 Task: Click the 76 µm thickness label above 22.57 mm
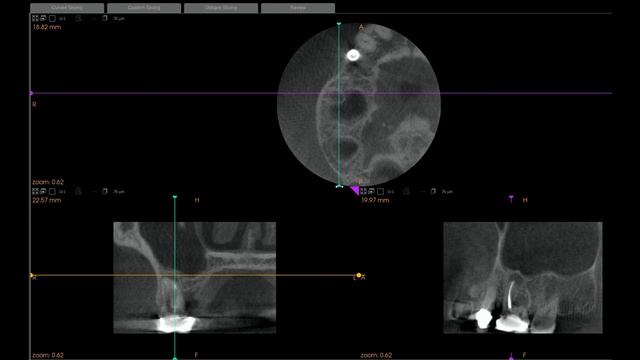tap(119, 192)
